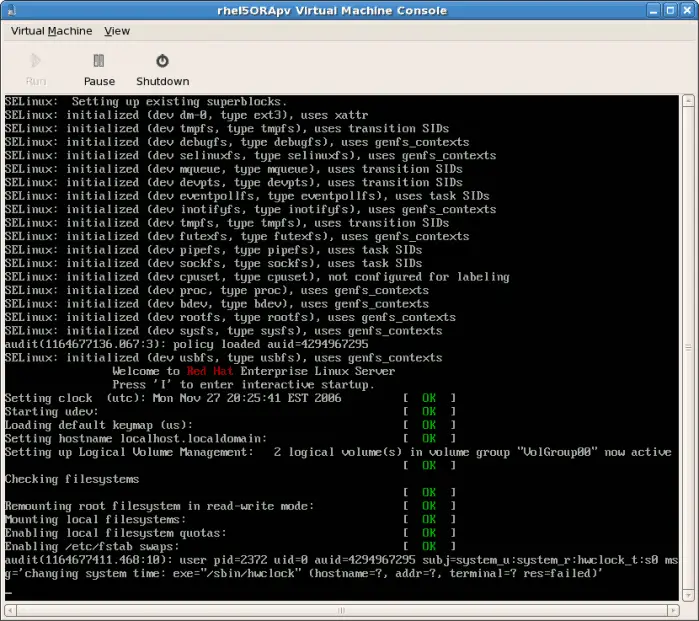Click the green OK beside 'Starting udev'
The height and width of the screenshot is (621, 699).
tap(429, 411)
